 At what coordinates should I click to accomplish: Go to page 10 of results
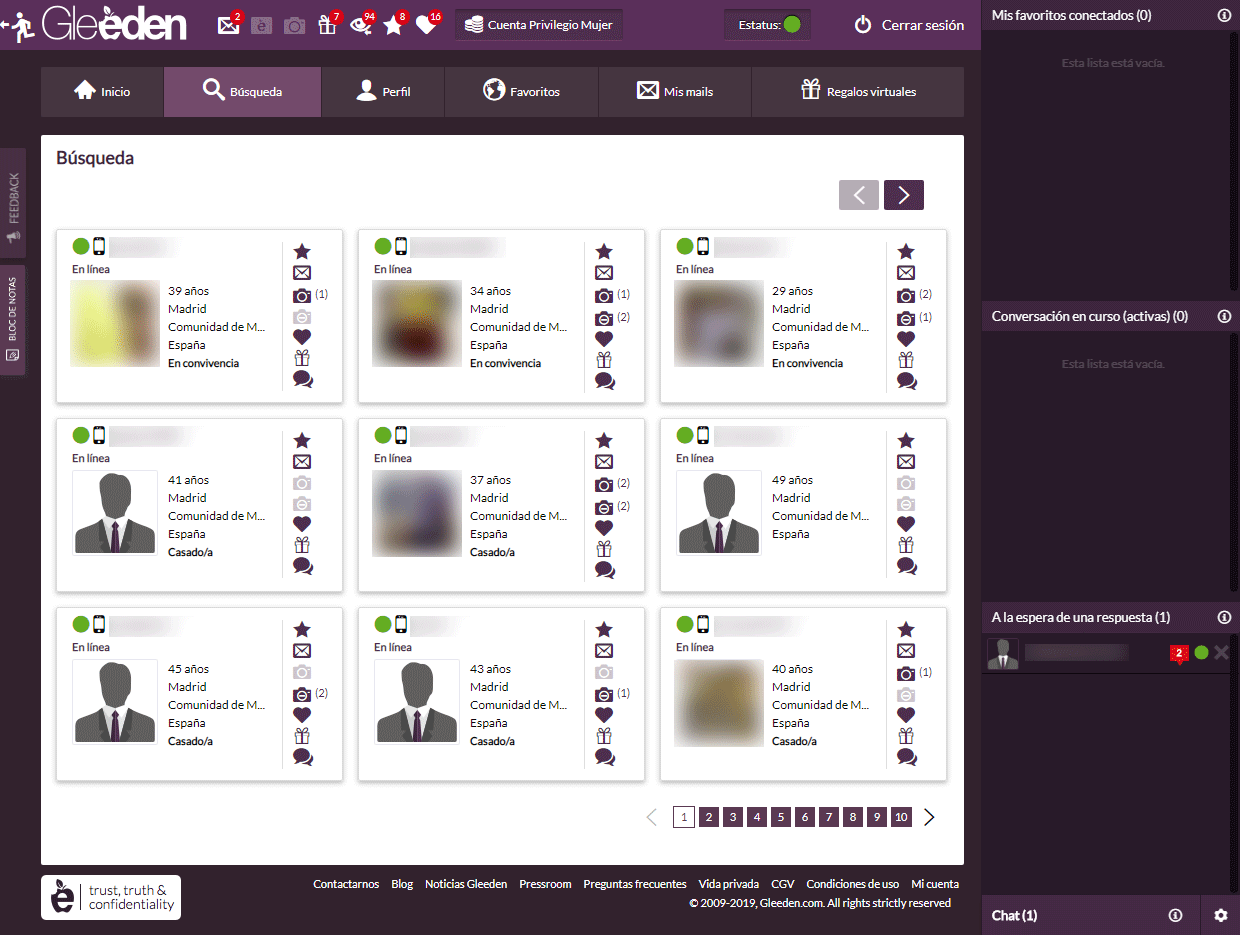click(x=901, y=817)
